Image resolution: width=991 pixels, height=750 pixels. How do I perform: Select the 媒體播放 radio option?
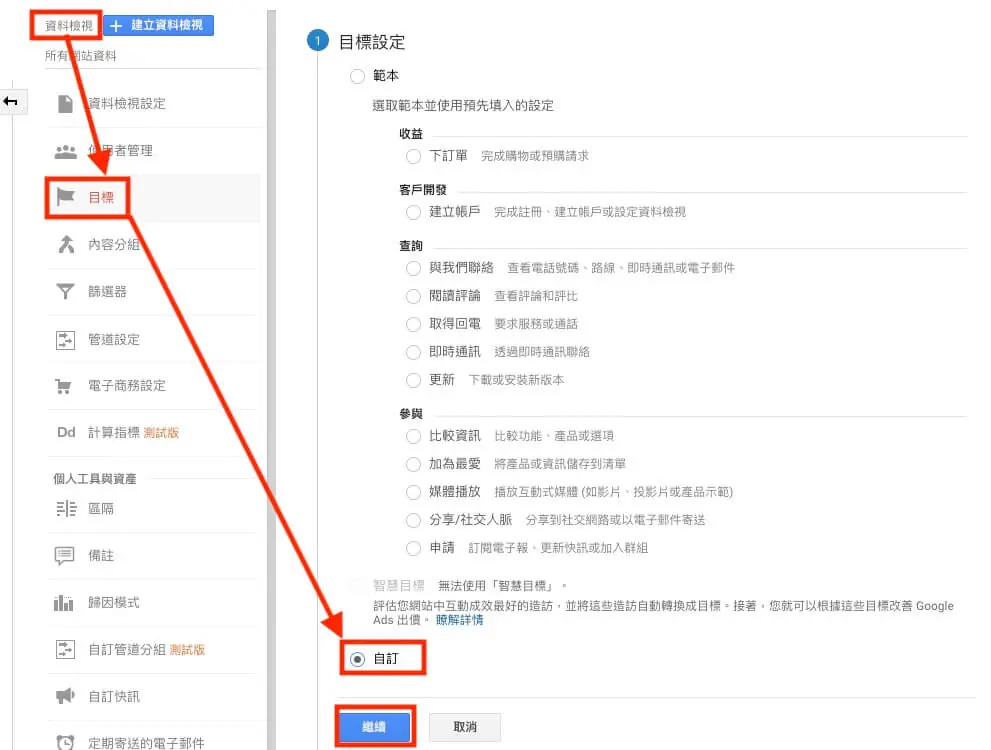pyautogui.click(x=413, y=492)
